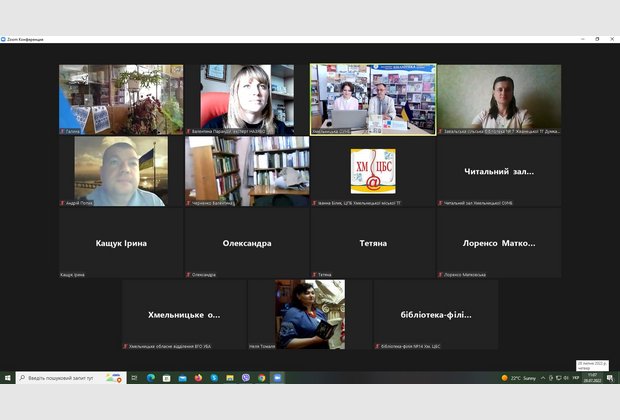
Task: Select the Кащук Ірина participant tile
Action: (x=121, y=242)
